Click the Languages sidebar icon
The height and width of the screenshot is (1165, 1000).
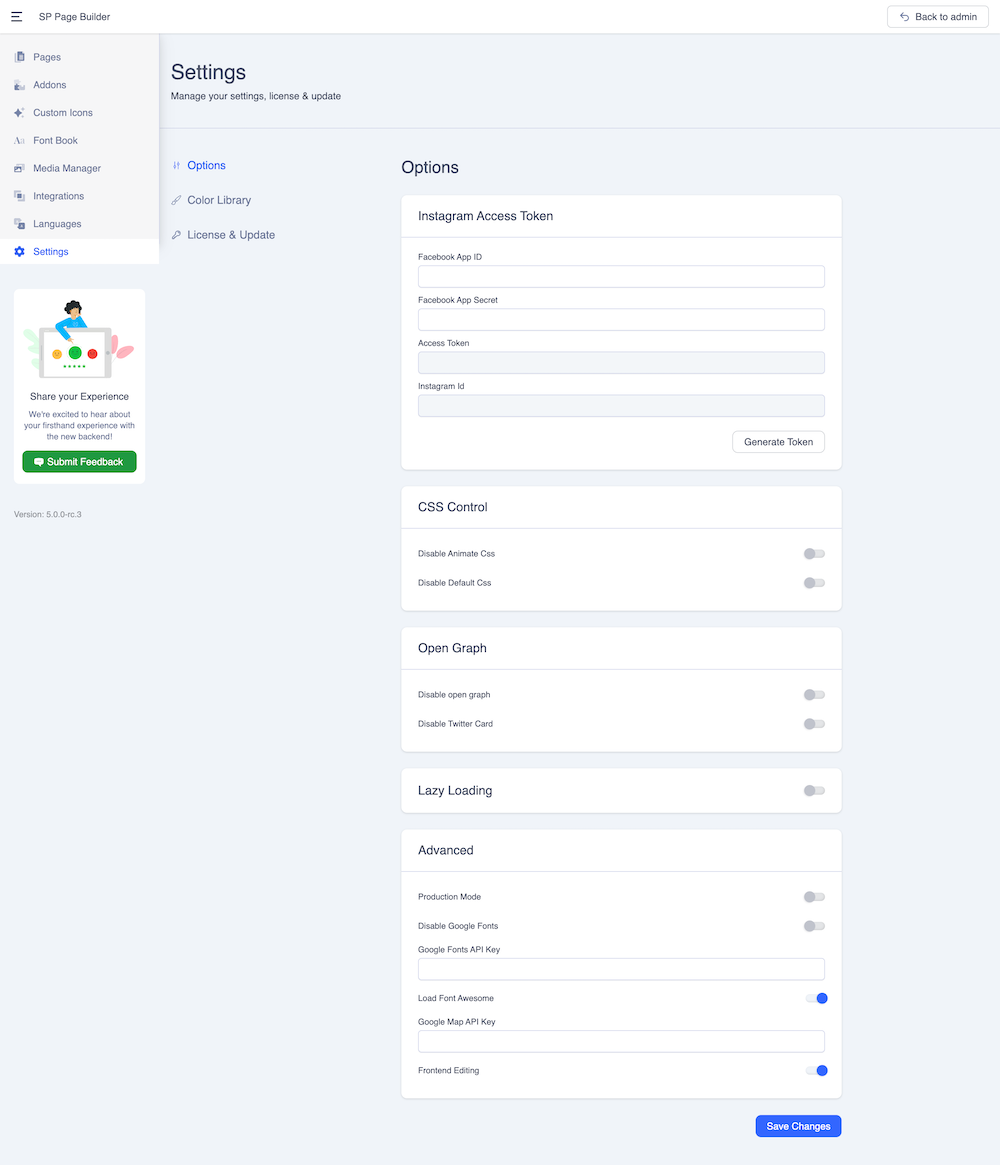pos(19,224)
